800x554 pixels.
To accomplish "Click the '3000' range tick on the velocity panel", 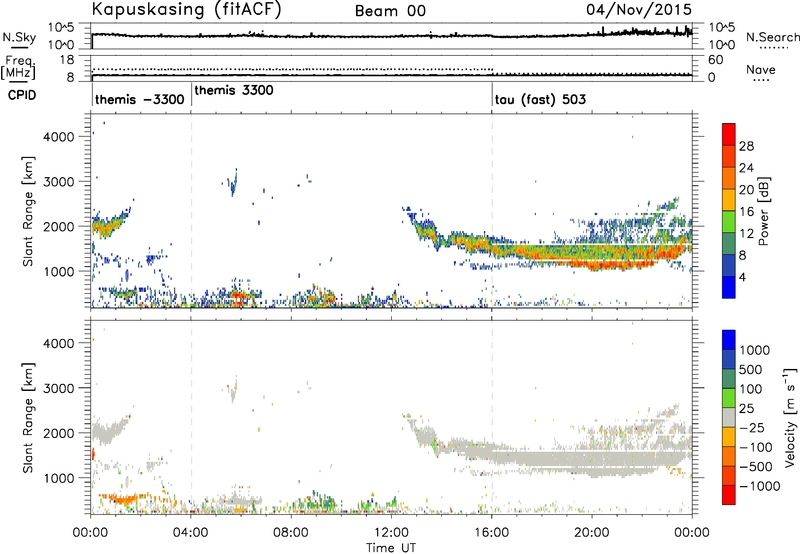I will pos(59,388).
